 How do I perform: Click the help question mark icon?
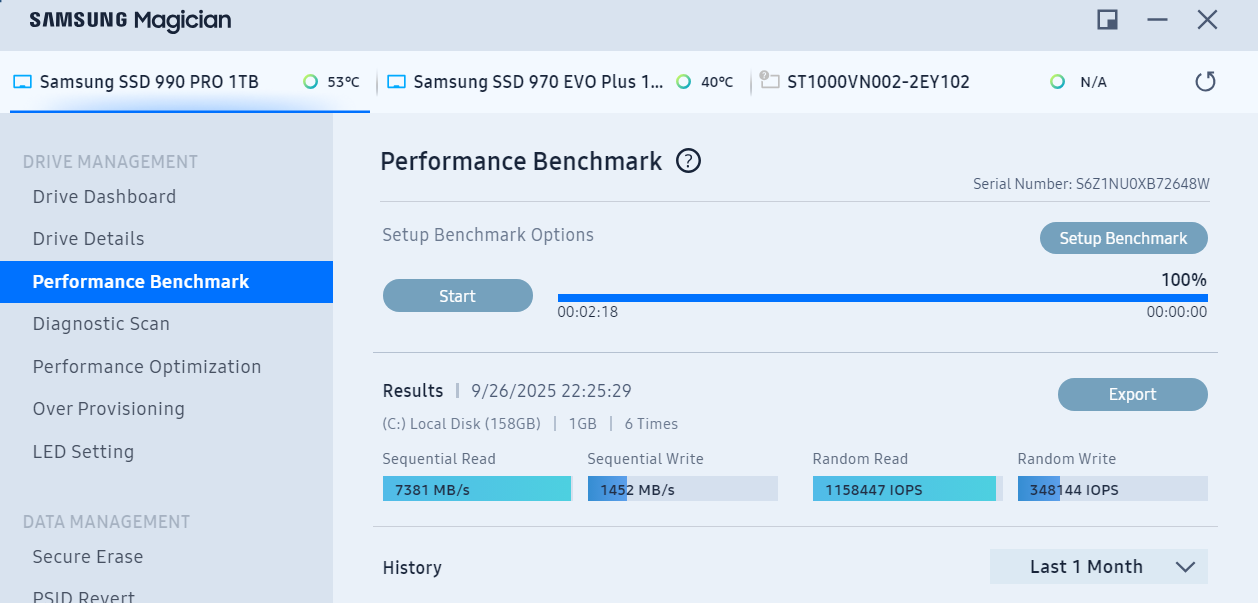tap(688, 161)
